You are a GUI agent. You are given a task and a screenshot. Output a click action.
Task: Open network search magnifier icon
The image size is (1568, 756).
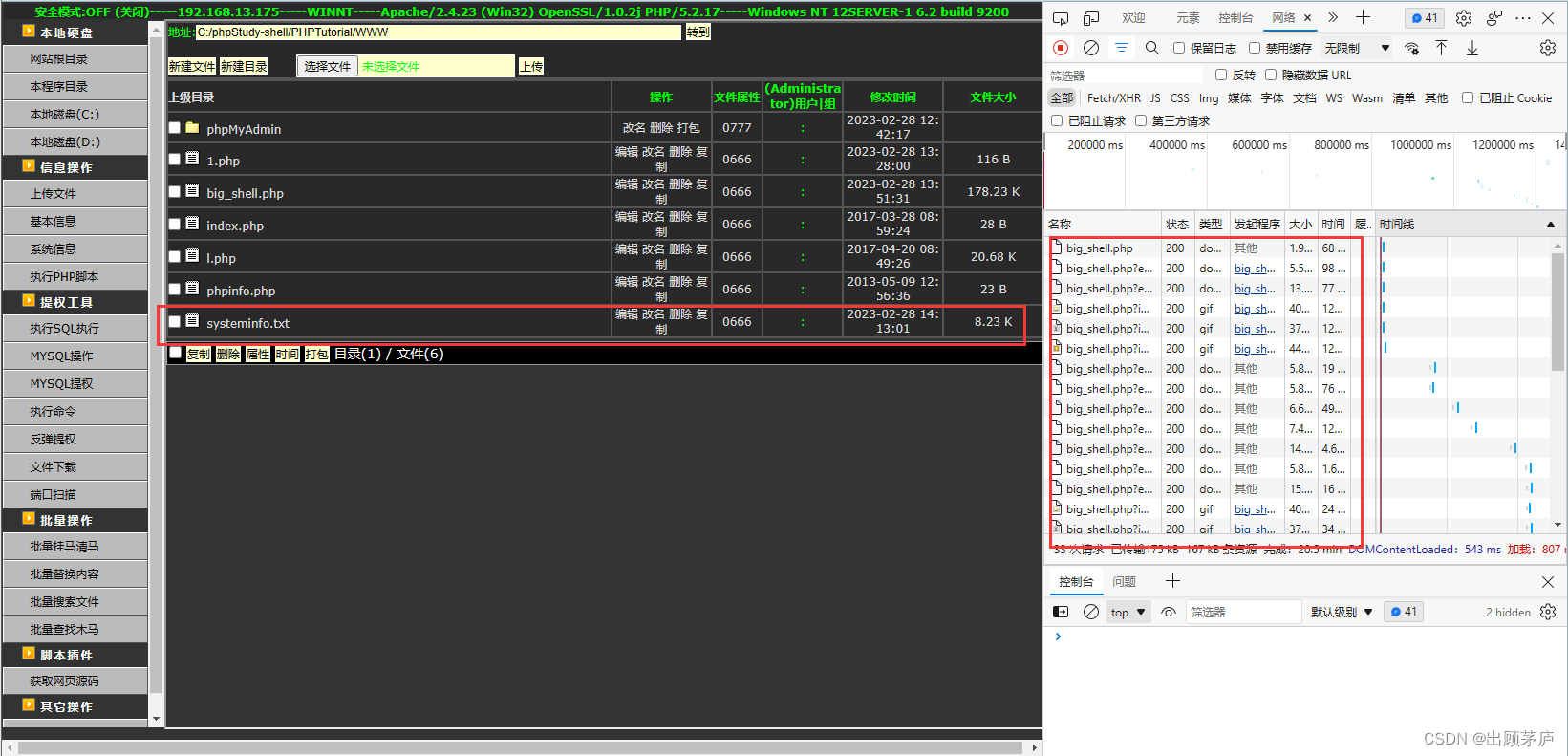[x=1152, y=48]
